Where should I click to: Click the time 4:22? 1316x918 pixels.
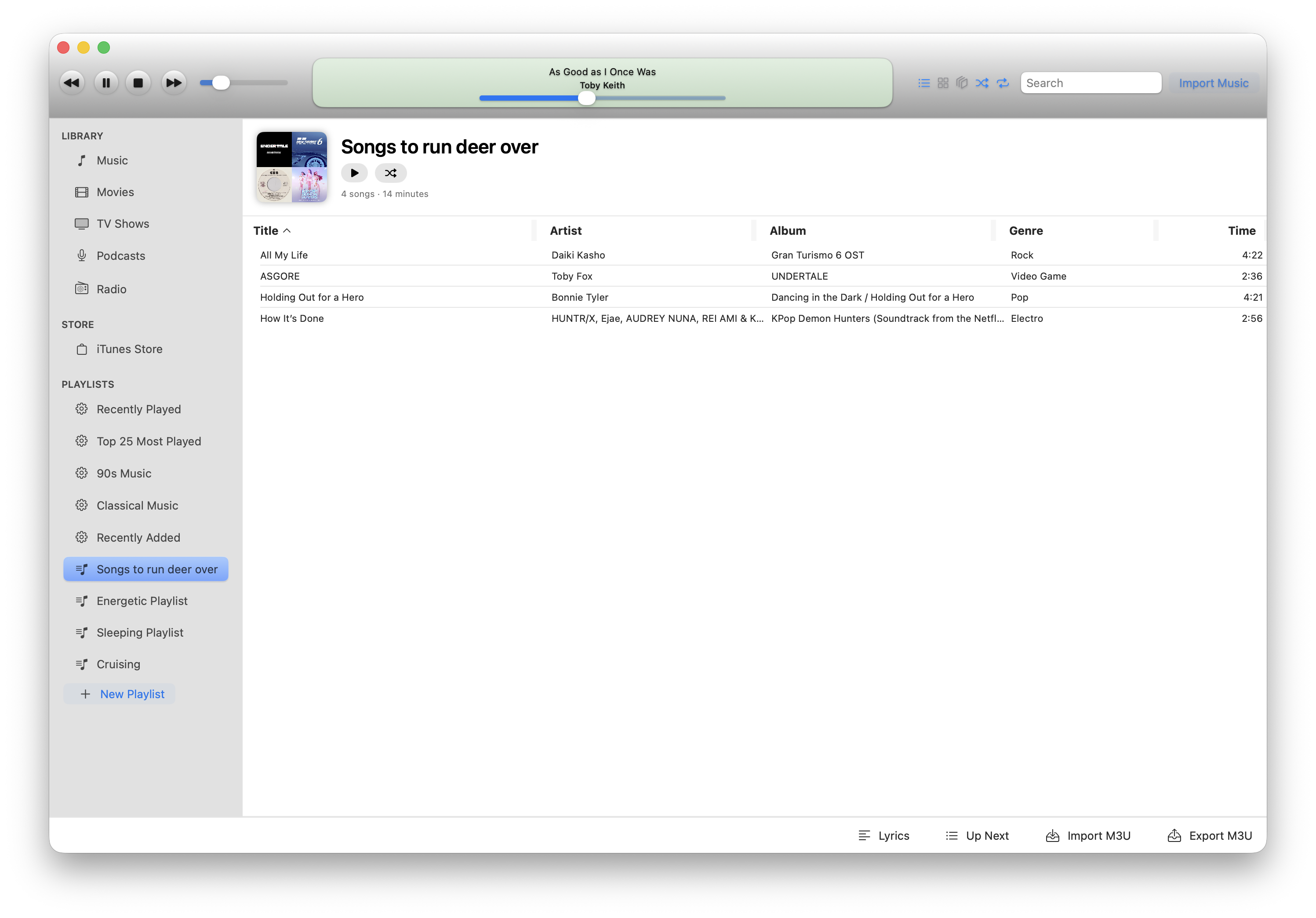tap(1252, 255)
